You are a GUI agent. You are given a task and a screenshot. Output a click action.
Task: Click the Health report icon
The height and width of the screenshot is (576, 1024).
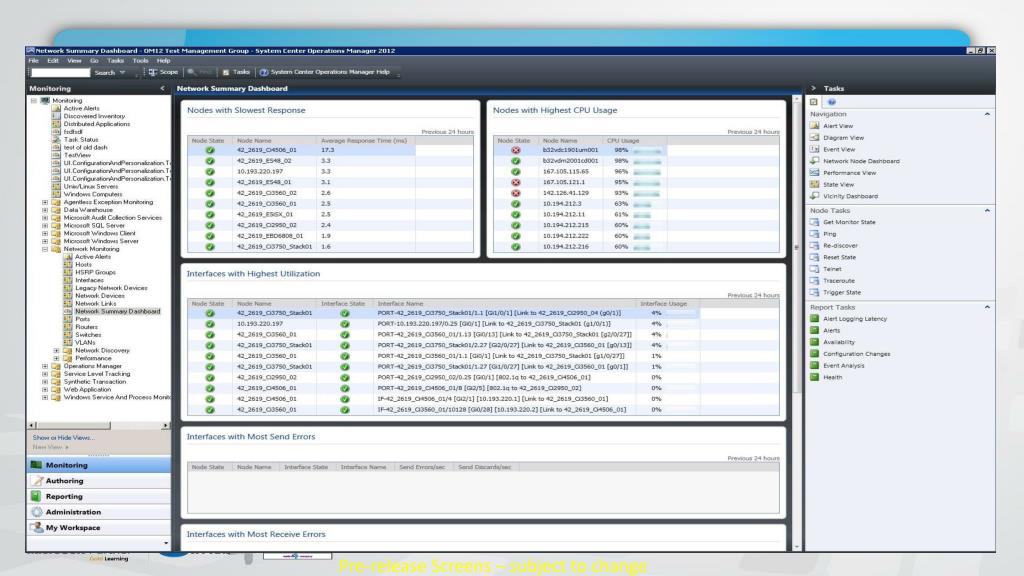[814, 377]
